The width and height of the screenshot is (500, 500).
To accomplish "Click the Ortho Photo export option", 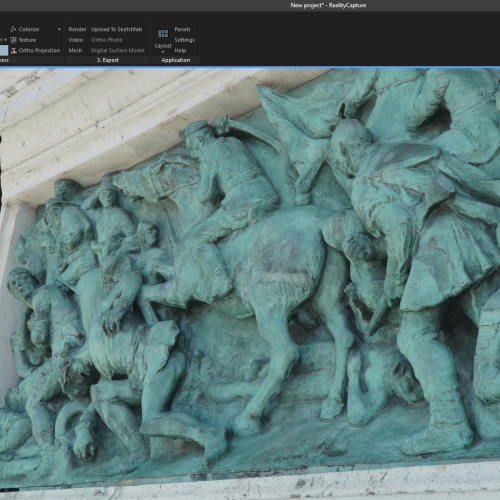I will 107,40.
